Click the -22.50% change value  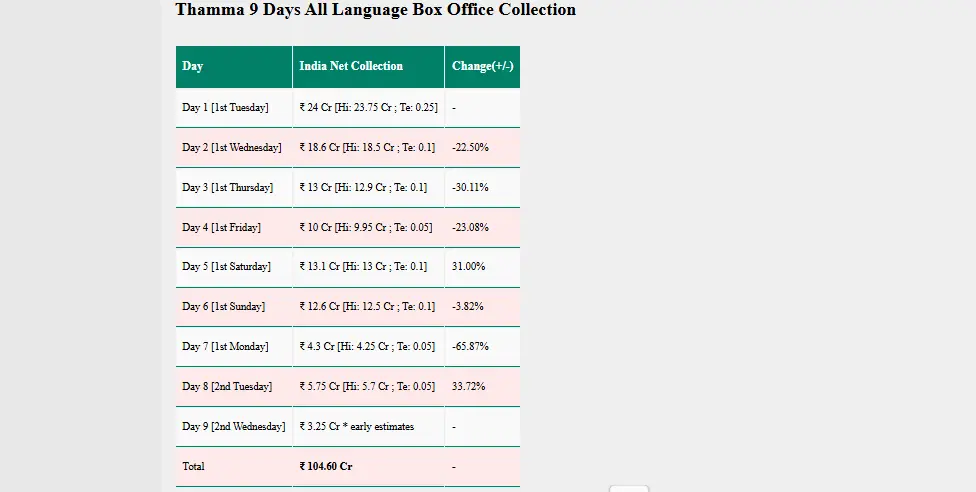470,147
